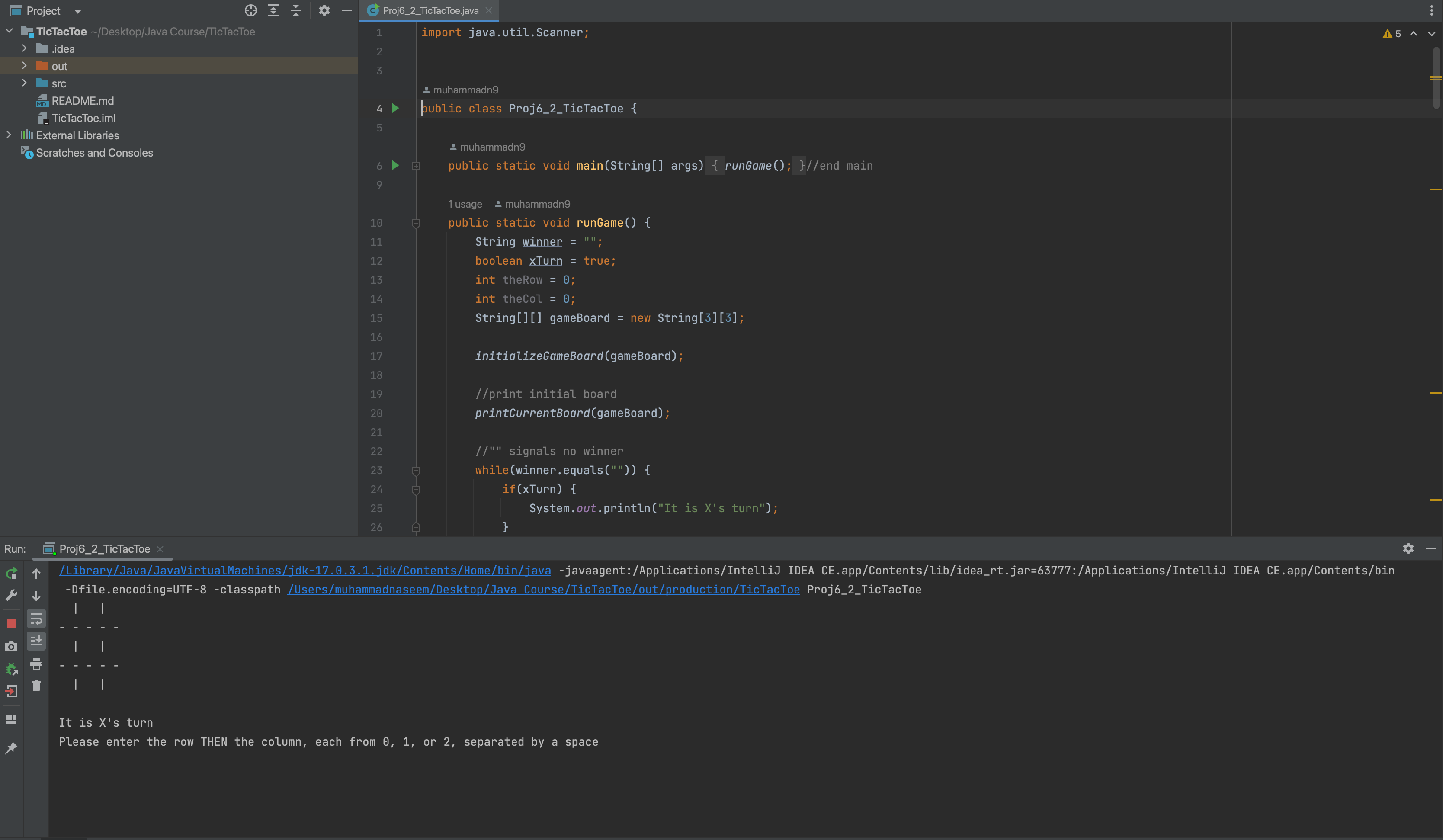The image size is (1443, 840).
Task: Expand External Libraries node
Action: tap(9, 135)
